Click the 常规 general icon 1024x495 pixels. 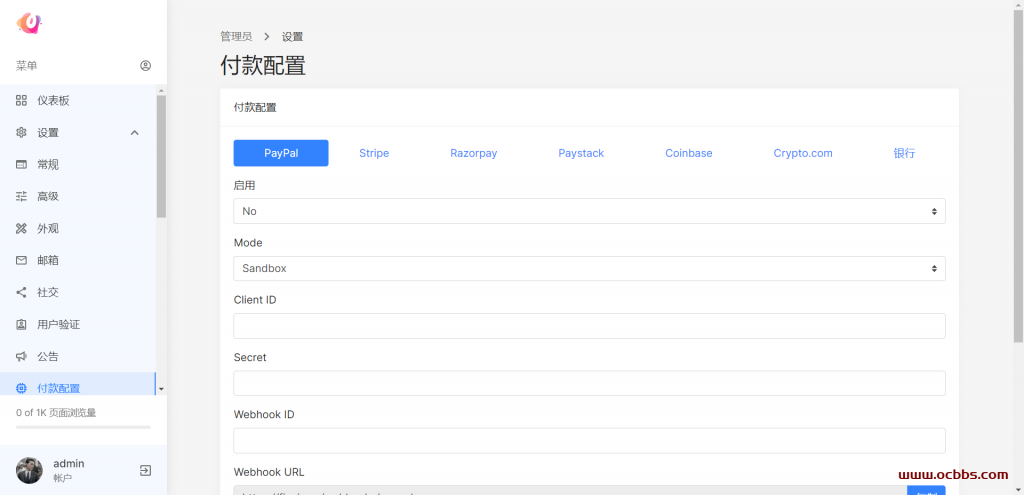(x=21, y=165)
